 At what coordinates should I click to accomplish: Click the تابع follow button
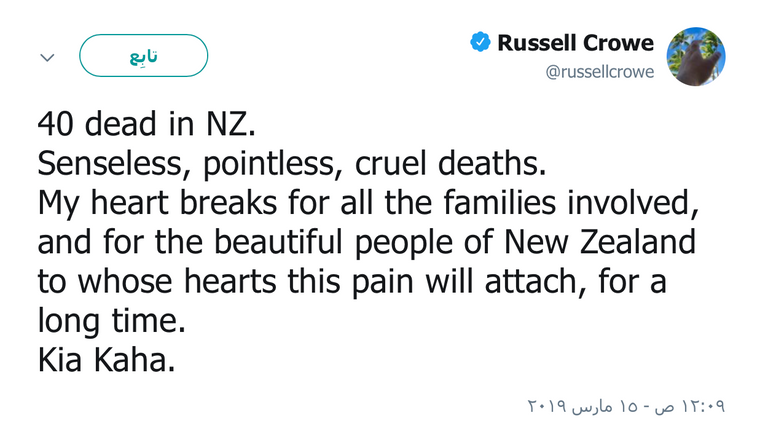click(143, 56)
